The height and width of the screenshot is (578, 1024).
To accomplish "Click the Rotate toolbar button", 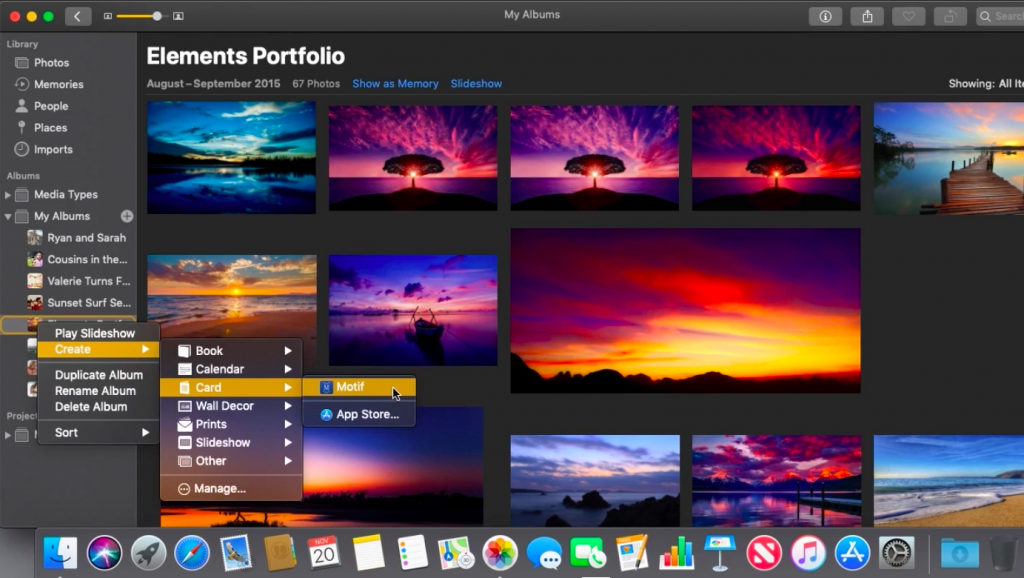I will [x=950, y=16].
